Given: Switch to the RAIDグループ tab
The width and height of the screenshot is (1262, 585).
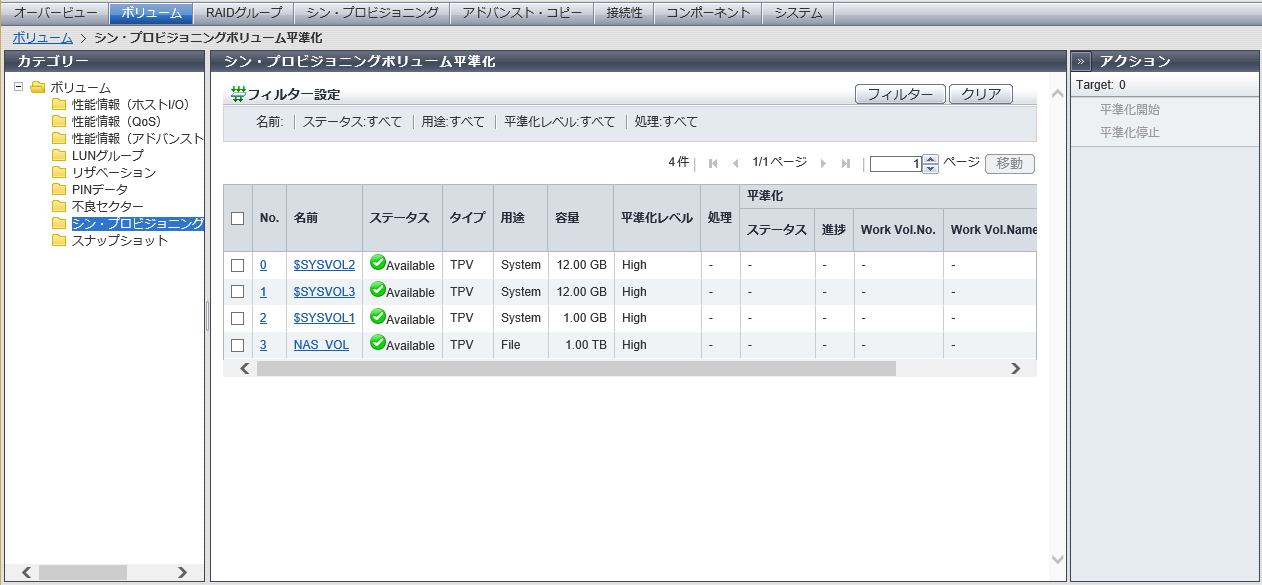Looking at the screenshot, I should (244, 13).
